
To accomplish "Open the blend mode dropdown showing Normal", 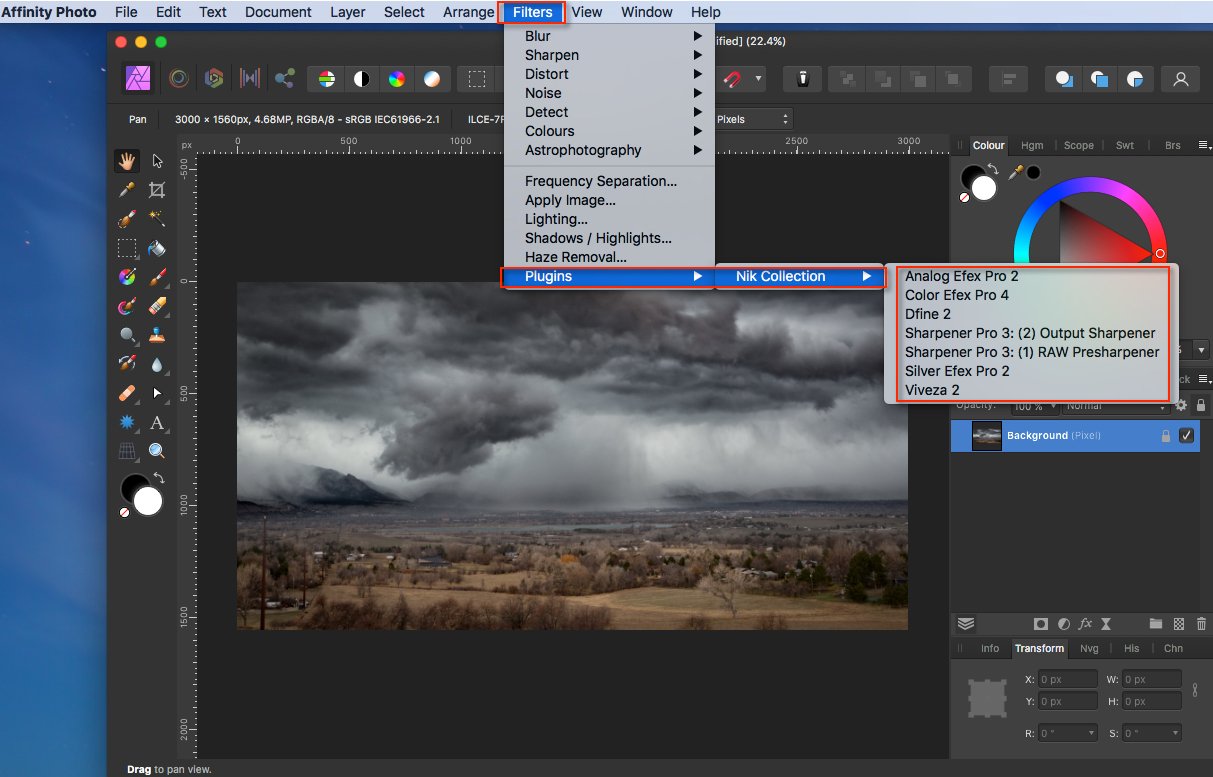I will [1117, 406].
